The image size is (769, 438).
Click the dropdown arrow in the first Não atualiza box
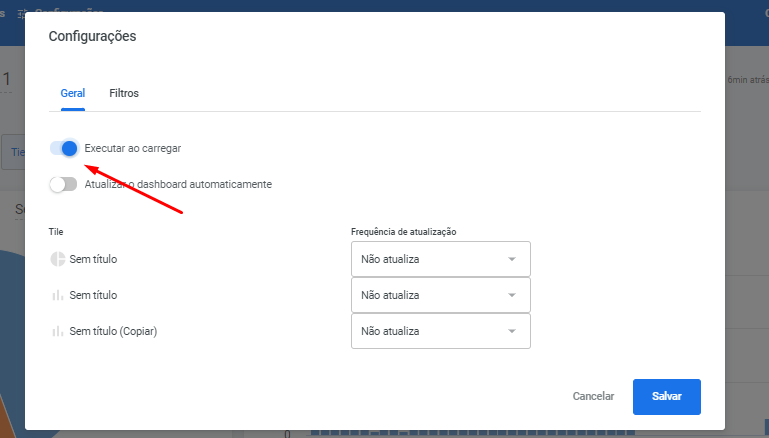[x=512, y=259]
